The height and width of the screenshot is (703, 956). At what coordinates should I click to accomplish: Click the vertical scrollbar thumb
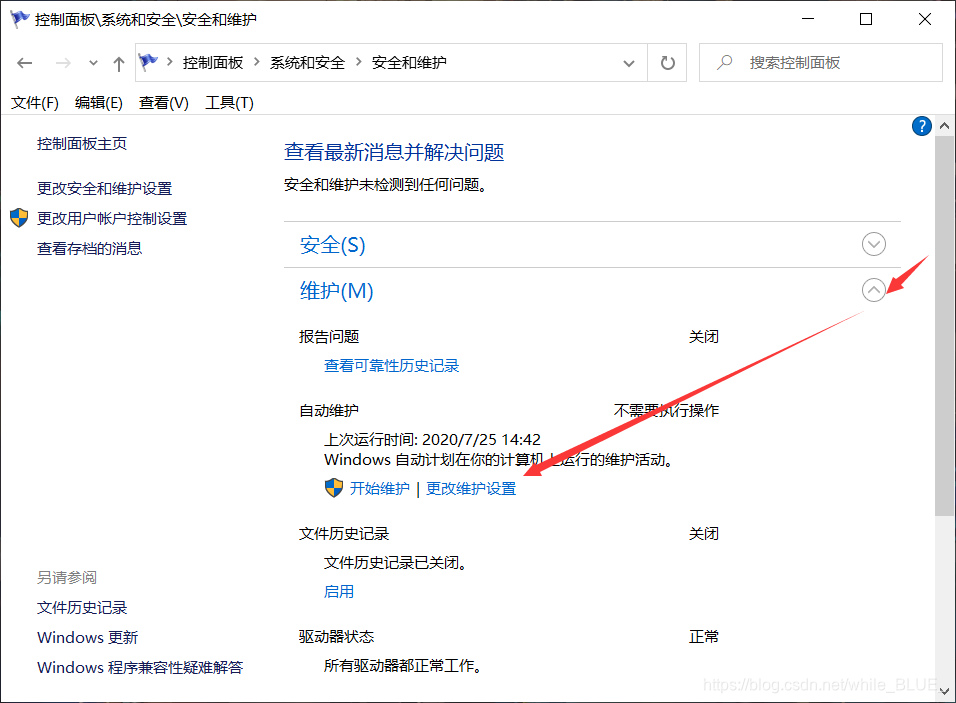pyautogui.click(x=944, y=326)
